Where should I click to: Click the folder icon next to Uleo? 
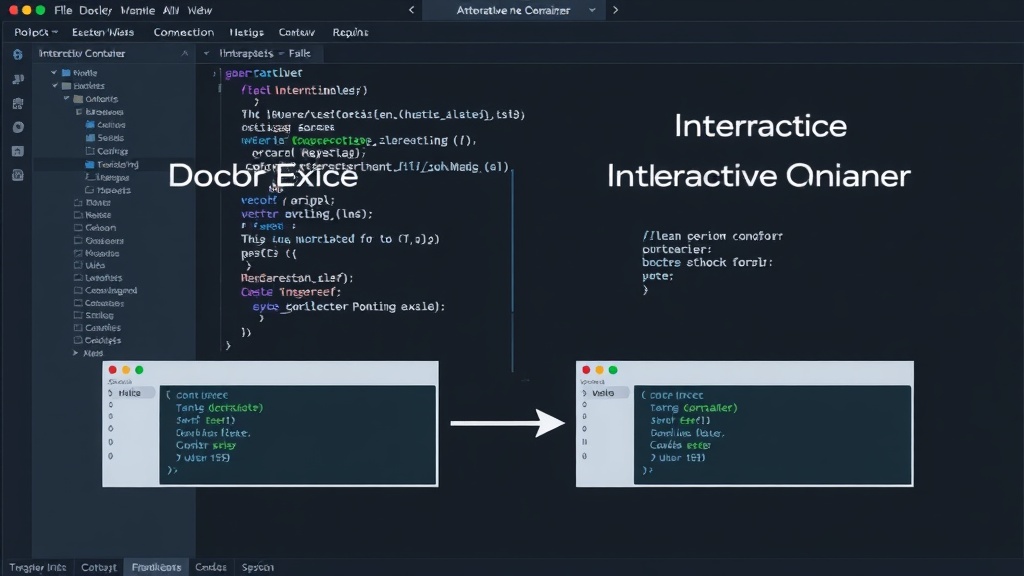click(x=78, y=265)
